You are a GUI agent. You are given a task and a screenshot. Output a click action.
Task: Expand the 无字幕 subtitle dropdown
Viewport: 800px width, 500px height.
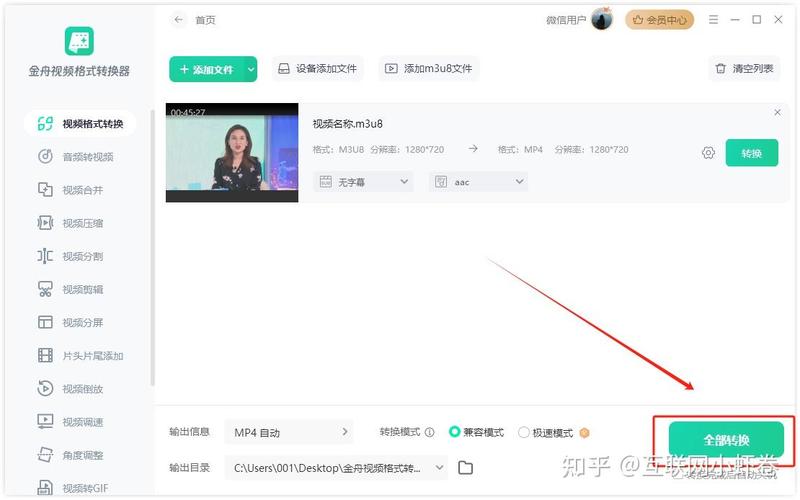[x=363, y=182]
